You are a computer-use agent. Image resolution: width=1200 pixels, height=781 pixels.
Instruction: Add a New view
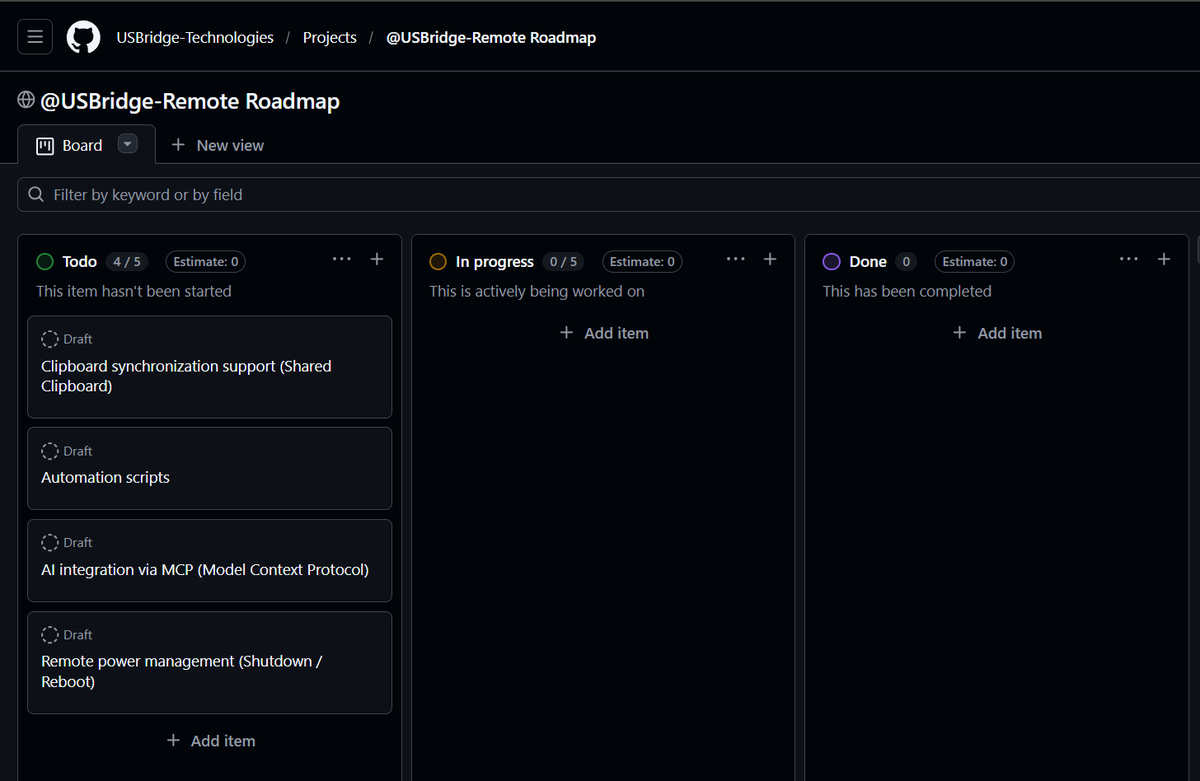(218, 145)
